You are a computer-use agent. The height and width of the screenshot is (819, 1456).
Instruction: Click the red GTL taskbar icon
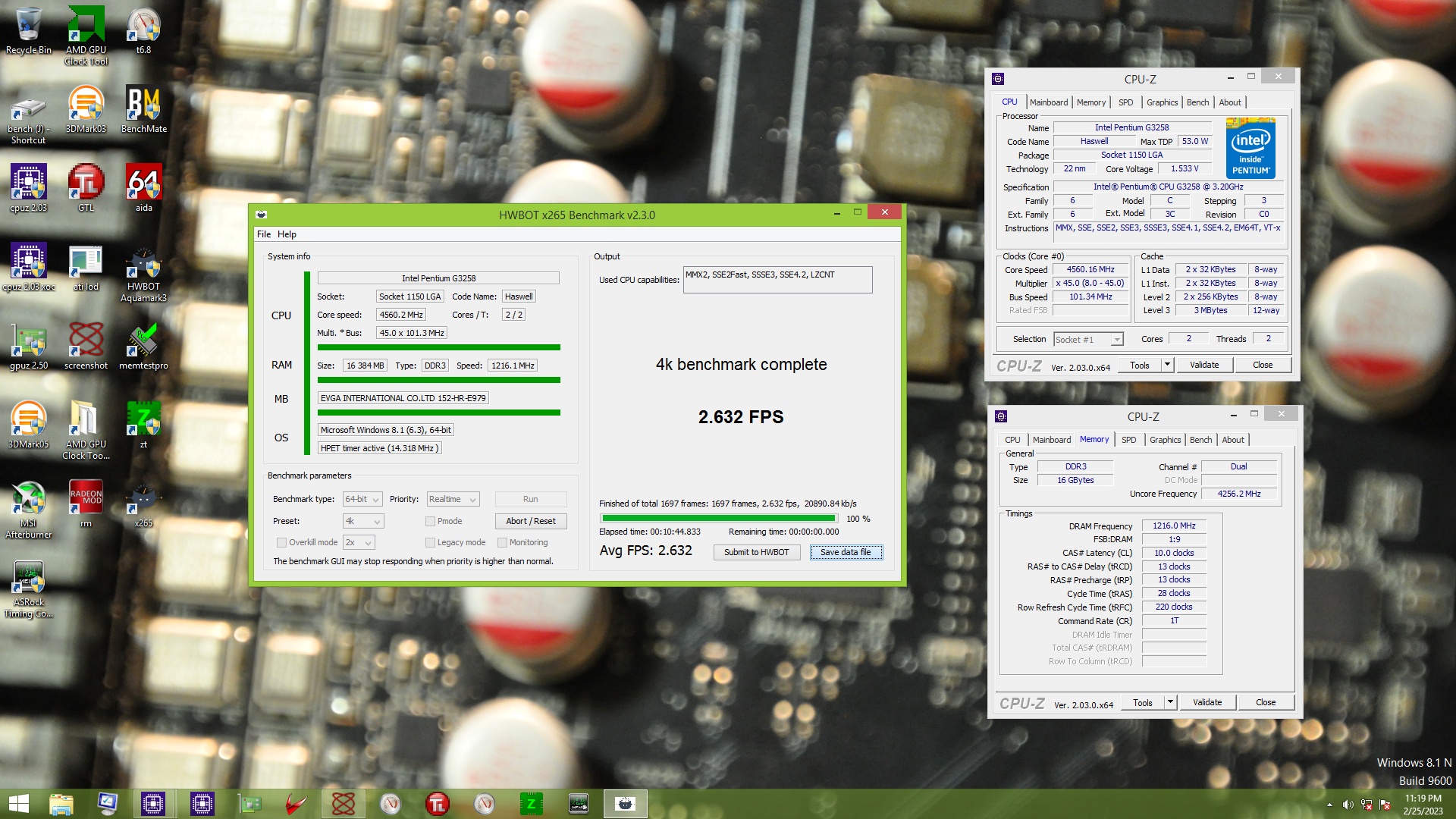[x=438, y=804]
